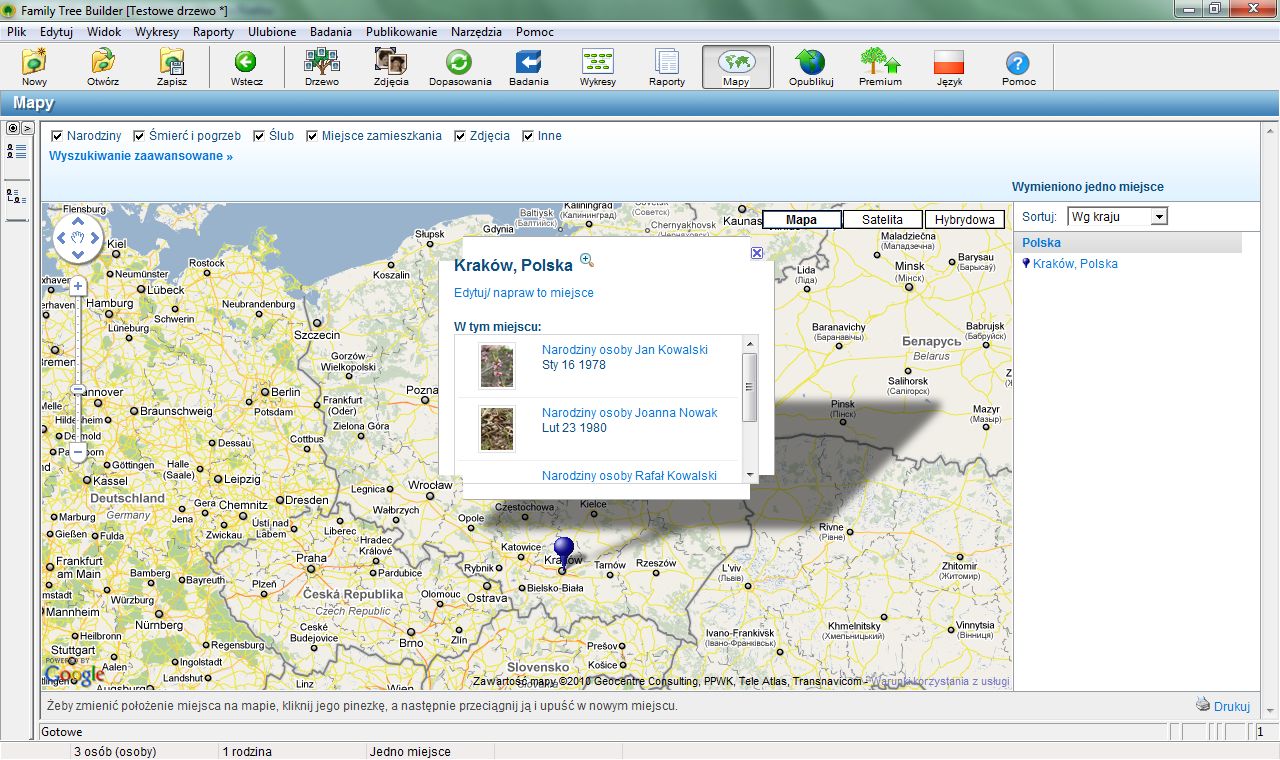Click the Warunki korzystania z usługi link

coord(940,681)
